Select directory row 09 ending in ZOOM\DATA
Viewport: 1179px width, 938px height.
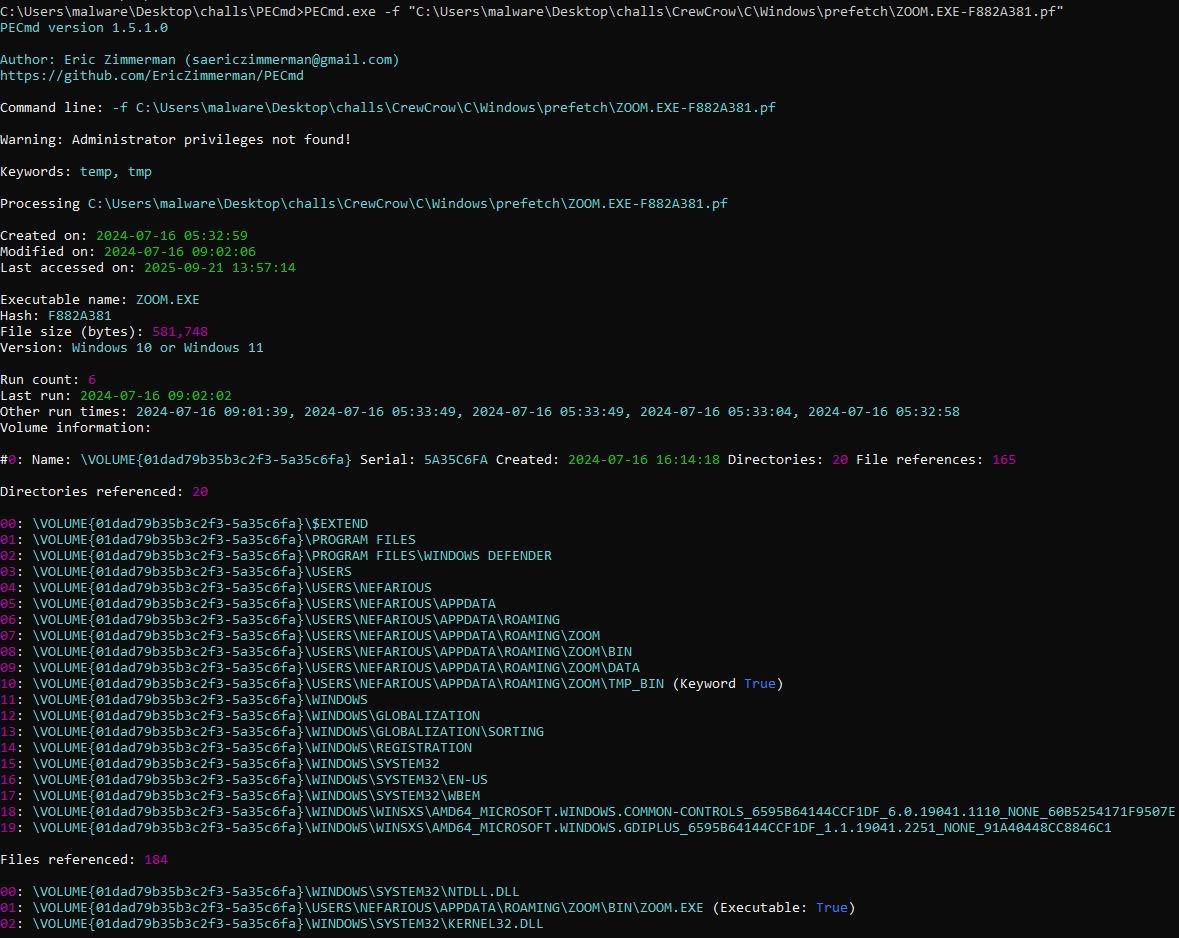(320, 668)
